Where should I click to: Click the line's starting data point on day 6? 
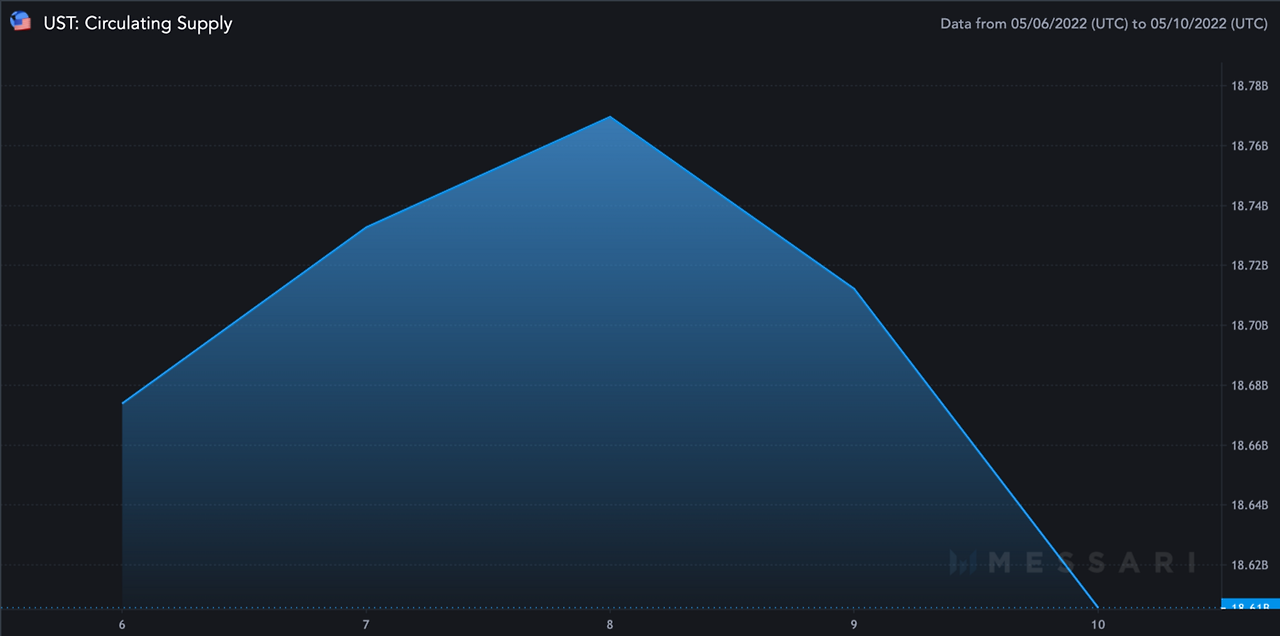pyautogui.click(x=122, y=403)
